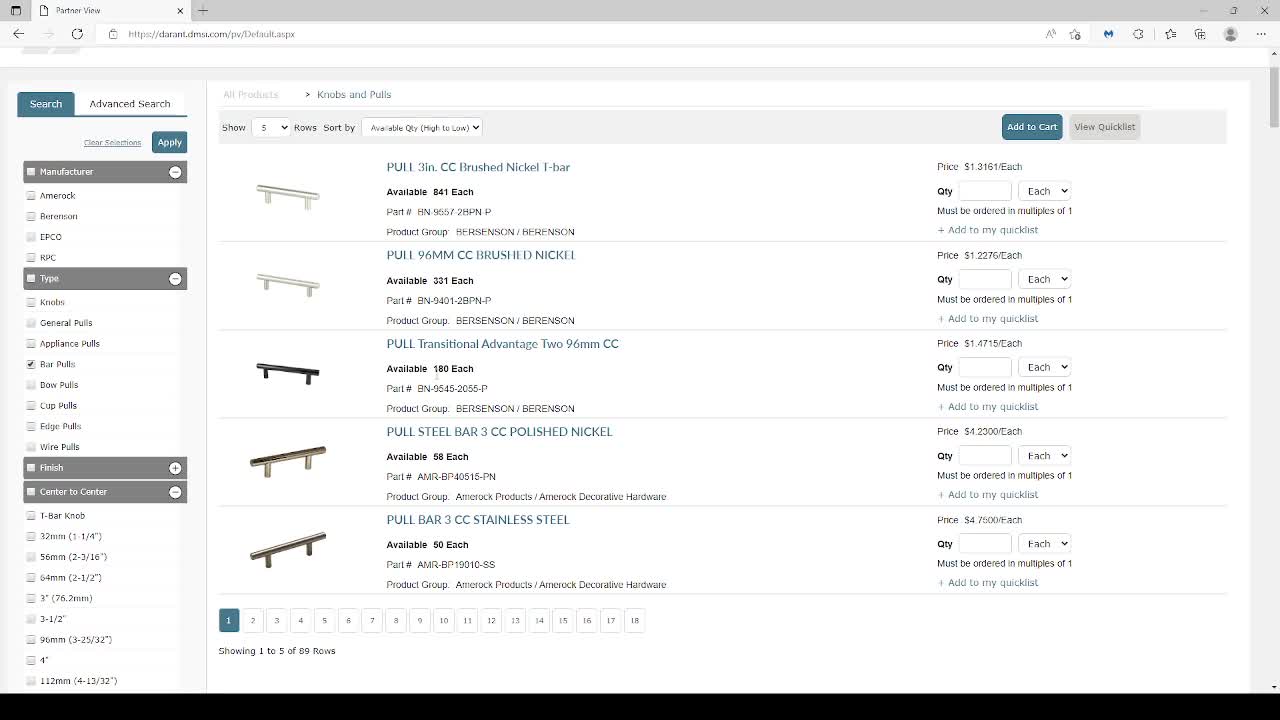The height and width of the screenshot is (720, 1280).
Task: Click the Add to Cart button
Action: (1032, 127)
